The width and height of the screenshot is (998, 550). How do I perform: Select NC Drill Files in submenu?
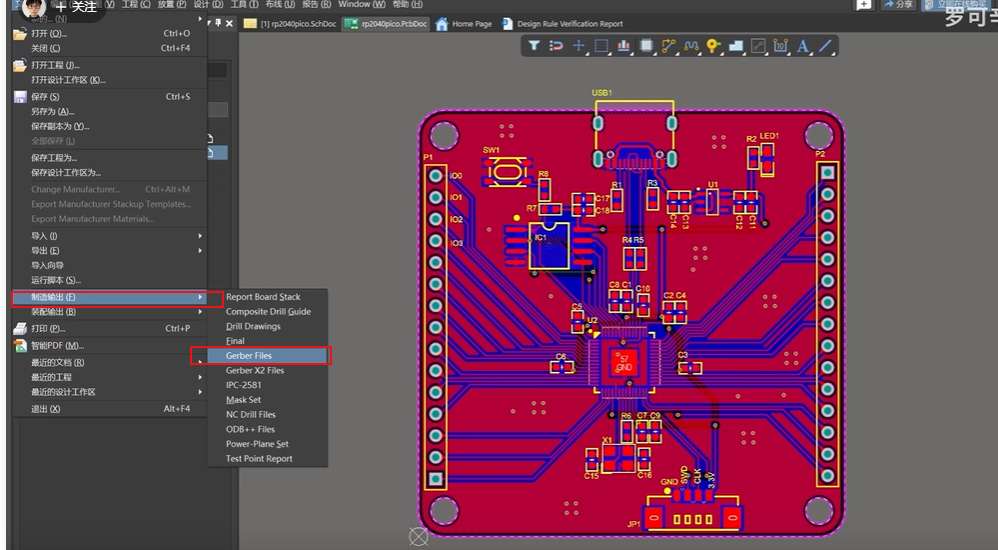[267, 414]
